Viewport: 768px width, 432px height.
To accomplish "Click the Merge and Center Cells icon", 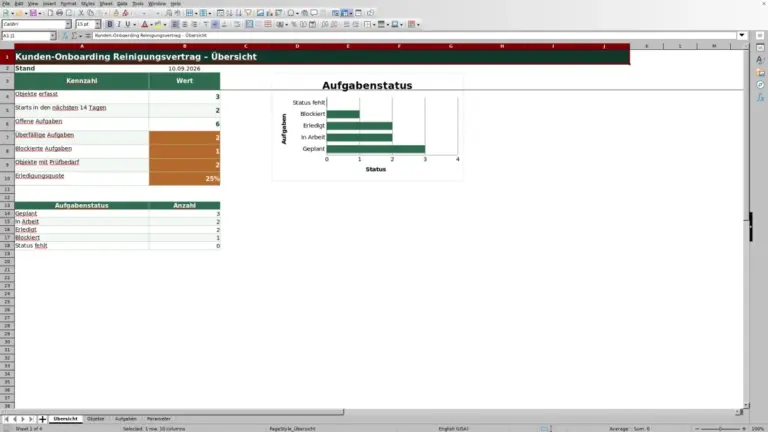I will click(x=249, y=24).
